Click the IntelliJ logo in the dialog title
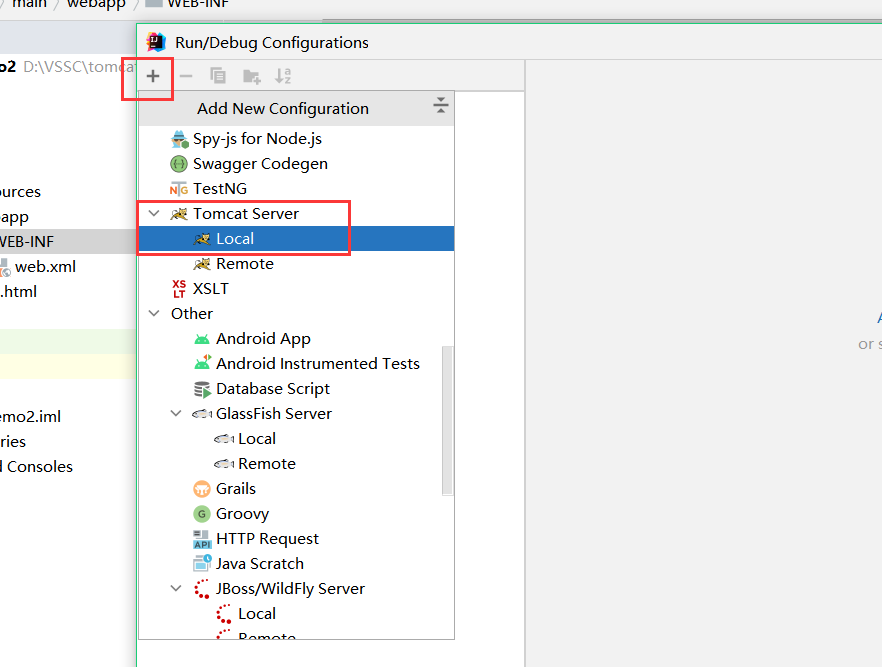The width and height of the screenshot is (882, 667). pyautogui.click(x=156, y=42)
